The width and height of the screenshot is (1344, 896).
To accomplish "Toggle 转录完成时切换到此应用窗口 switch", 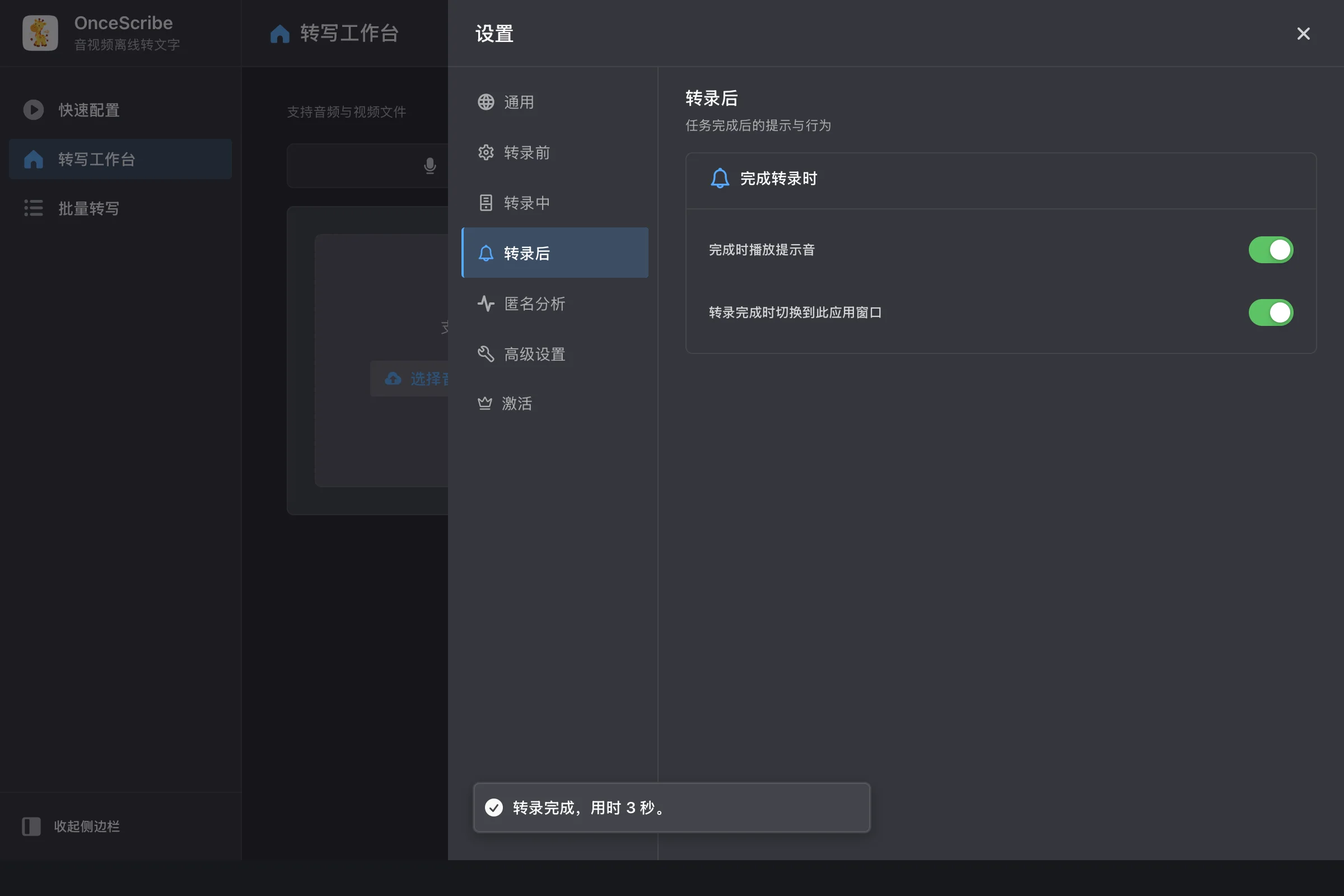I will [x=1271, y=312].
